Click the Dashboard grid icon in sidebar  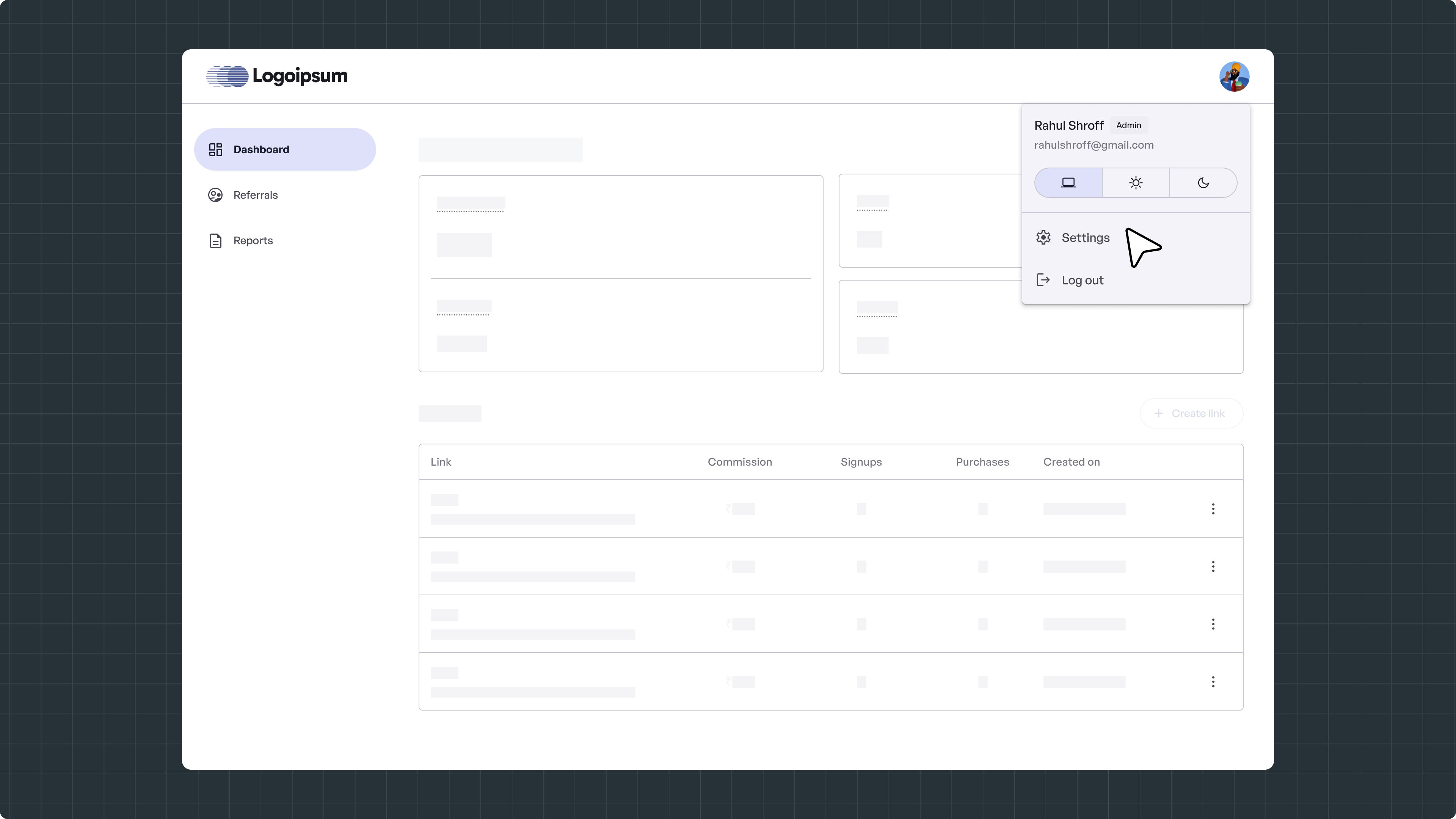[215, 149]
